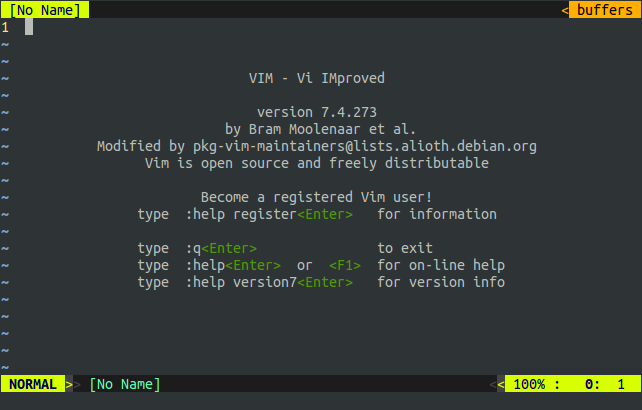Click 'for version info' text
Viewport: 642px width, 410px height.
[441, 282]
